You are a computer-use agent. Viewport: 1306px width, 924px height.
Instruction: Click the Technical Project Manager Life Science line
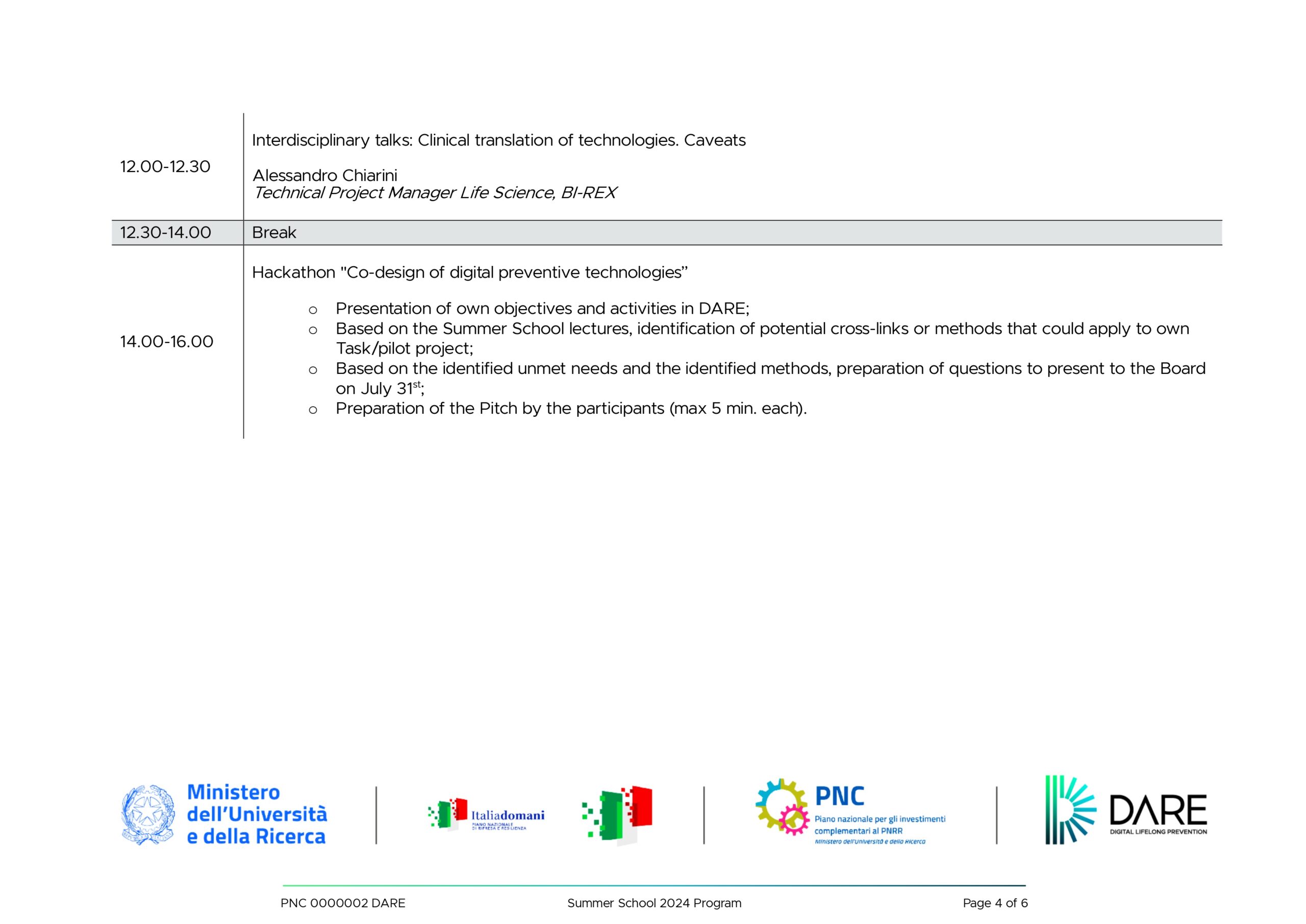coord(435,193)
